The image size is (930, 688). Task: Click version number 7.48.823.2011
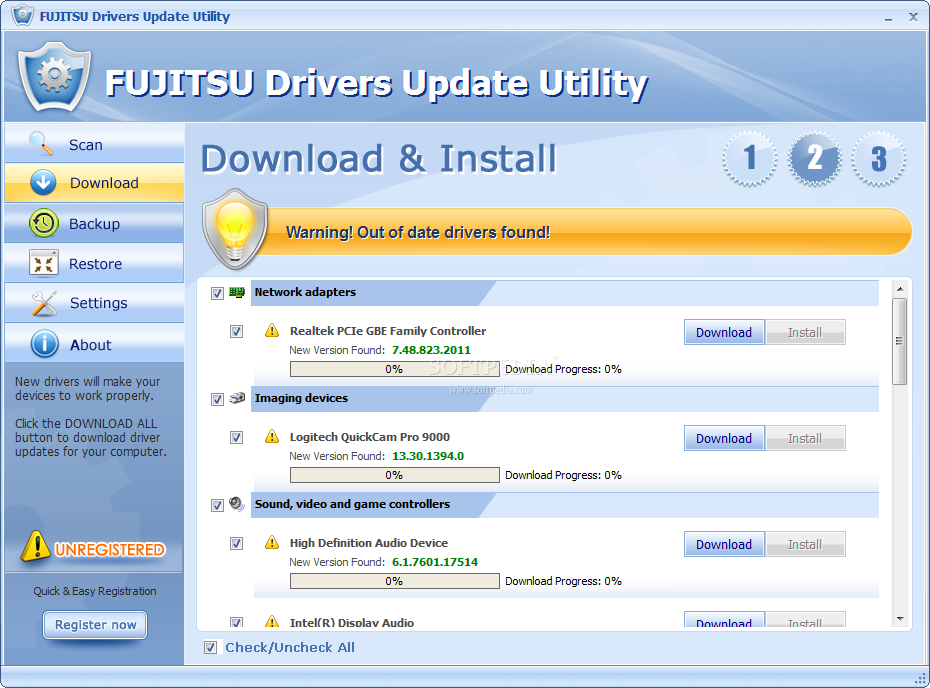431,350
